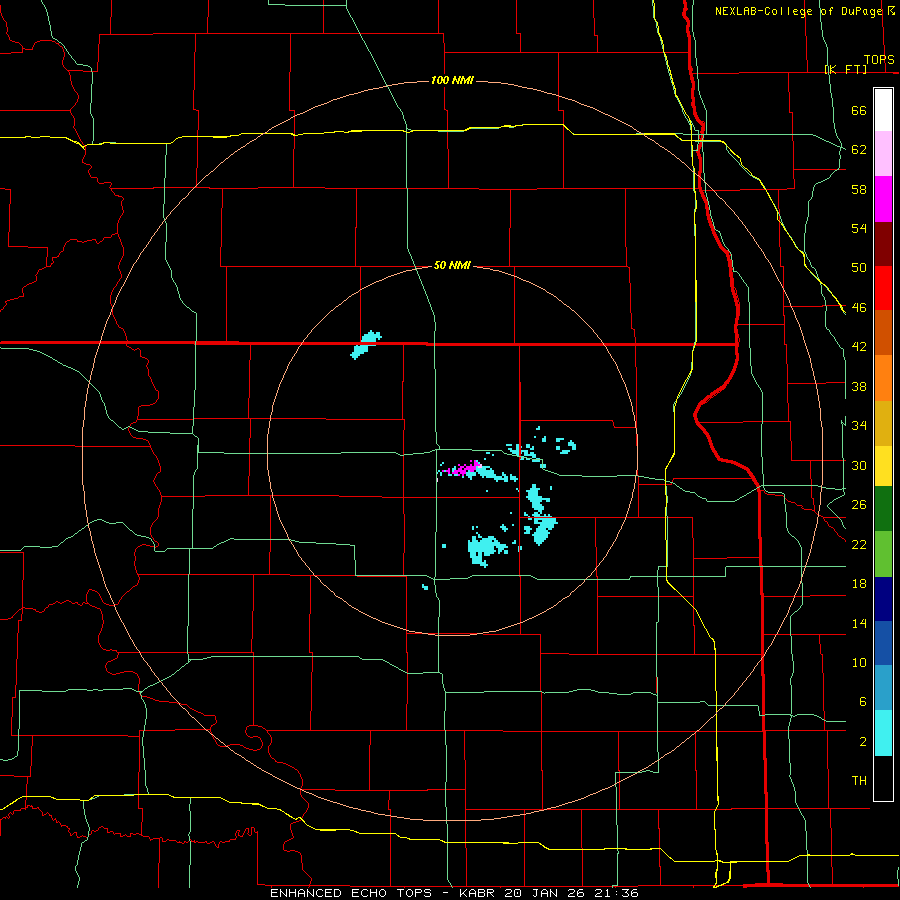This screenshot has width=900, height=900.
Task: Click the legend value '38'
Action: point(859,386)
